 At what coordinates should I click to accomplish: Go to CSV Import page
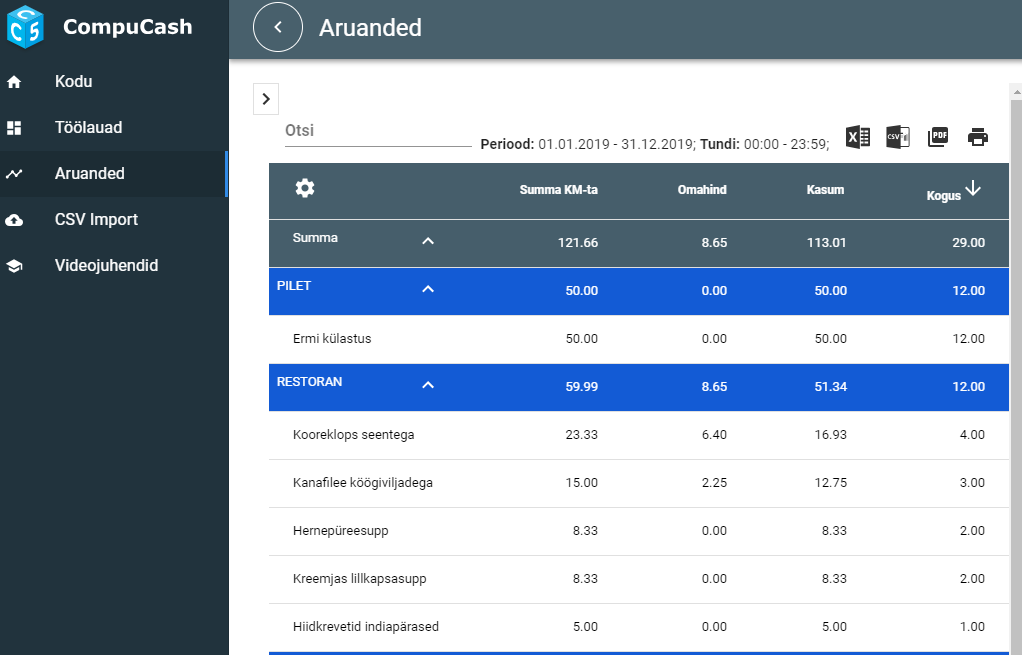96,219
